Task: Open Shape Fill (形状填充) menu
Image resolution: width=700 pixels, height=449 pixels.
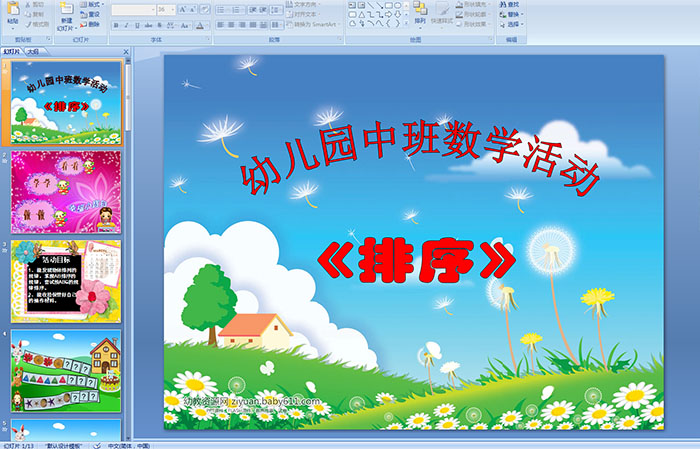Action: 473,4
